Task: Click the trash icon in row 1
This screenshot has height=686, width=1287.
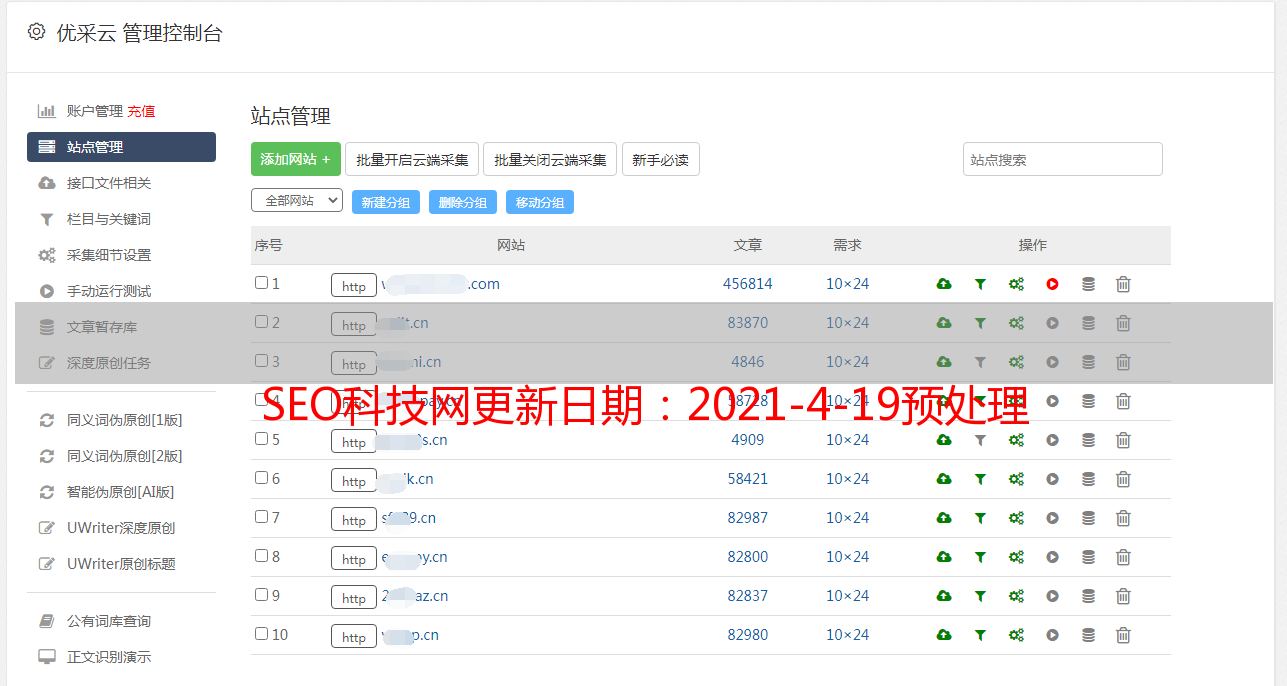Action: (x=1123, y=284)
